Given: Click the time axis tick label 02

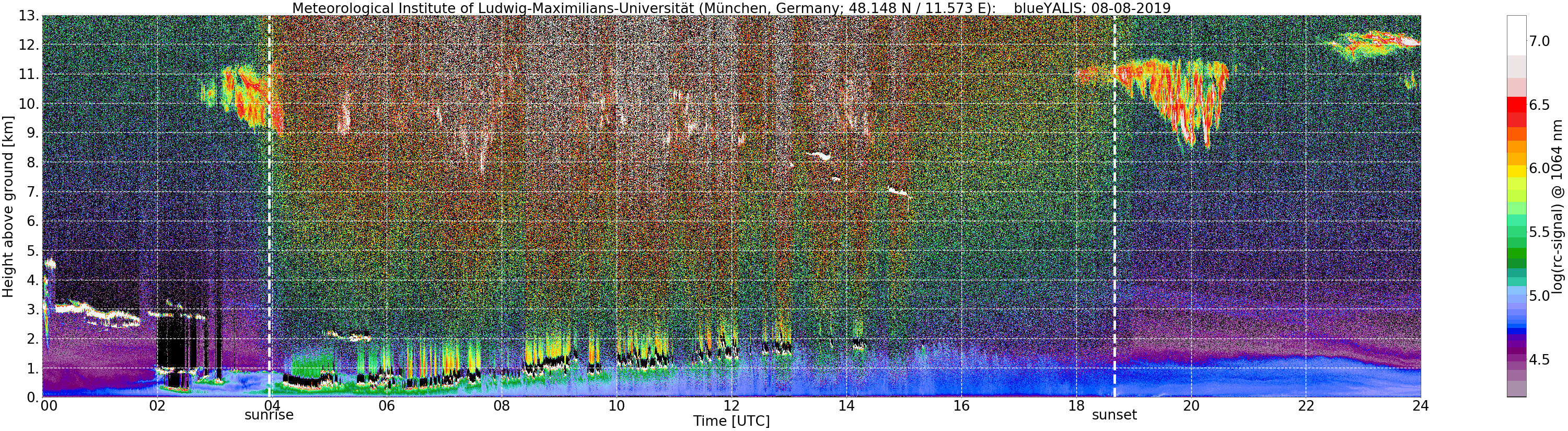Looking at the screenshot, I should [x=157, y=405].
